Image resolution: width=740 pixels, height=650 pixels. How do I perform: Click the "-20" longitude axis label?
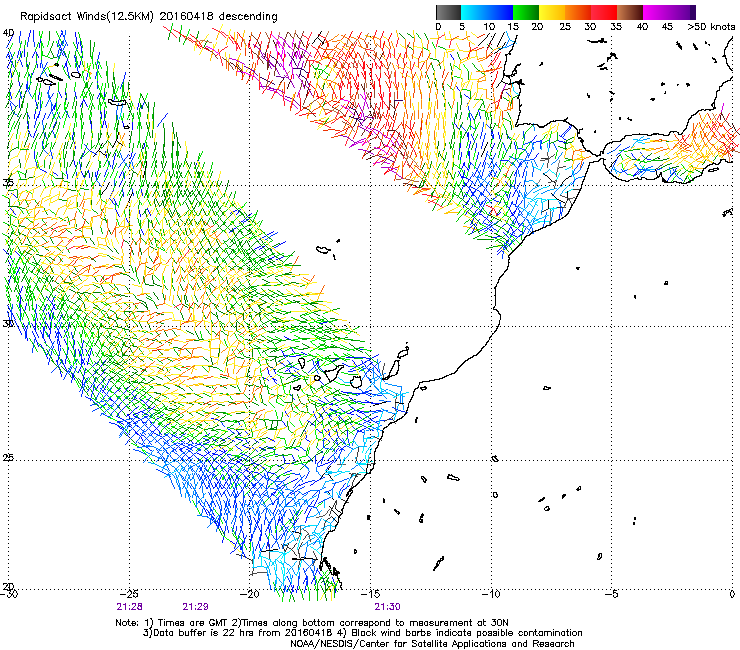[250, 594]
